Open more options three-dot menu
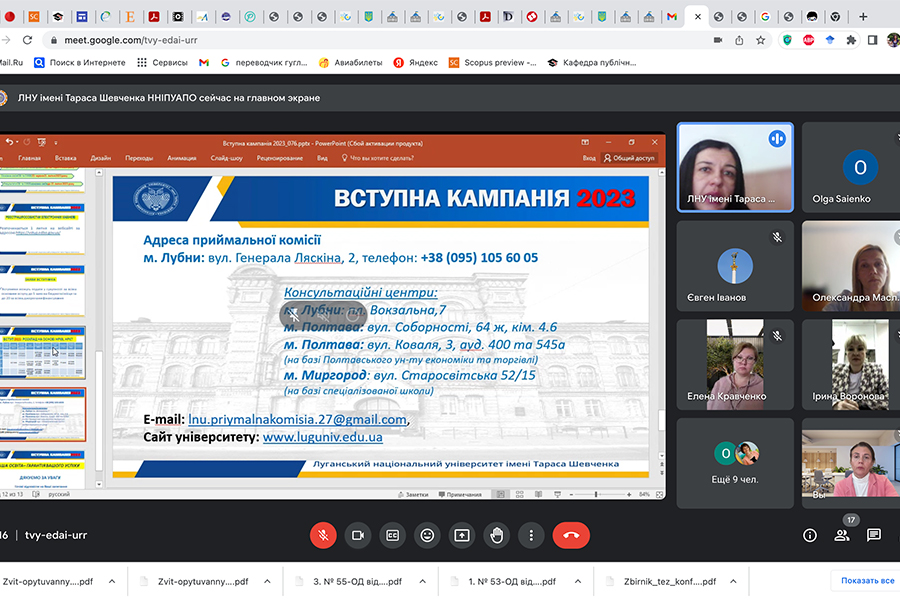Screen dimensions: 900x600 531,535
